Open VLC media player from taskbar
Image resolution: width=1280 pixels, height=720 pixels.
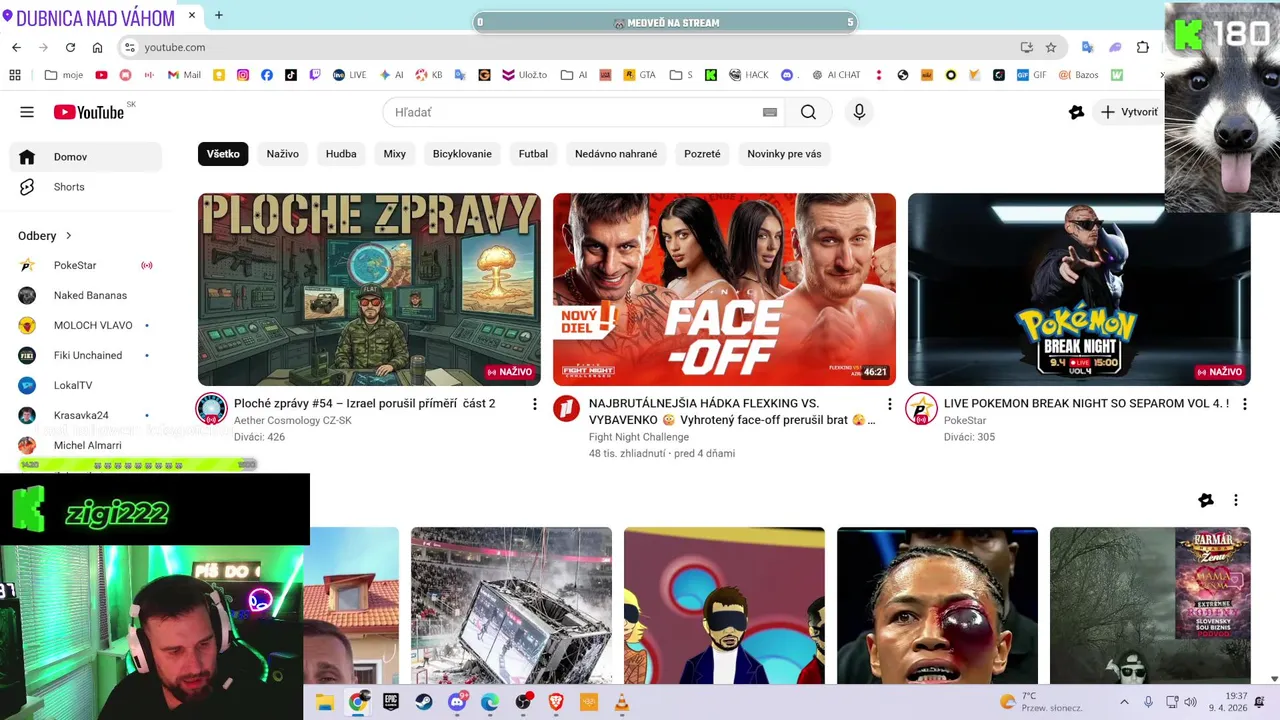622,702
